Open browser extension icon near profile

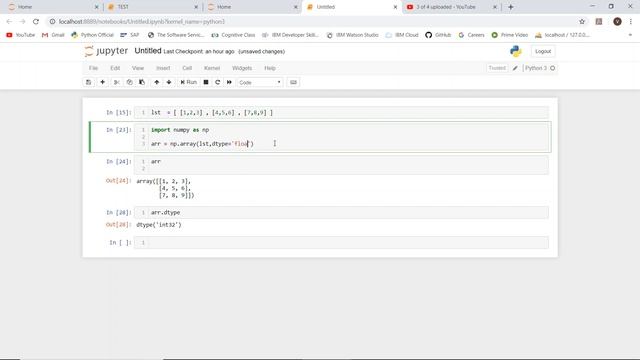pyautogui.click(x=599, y=22)
